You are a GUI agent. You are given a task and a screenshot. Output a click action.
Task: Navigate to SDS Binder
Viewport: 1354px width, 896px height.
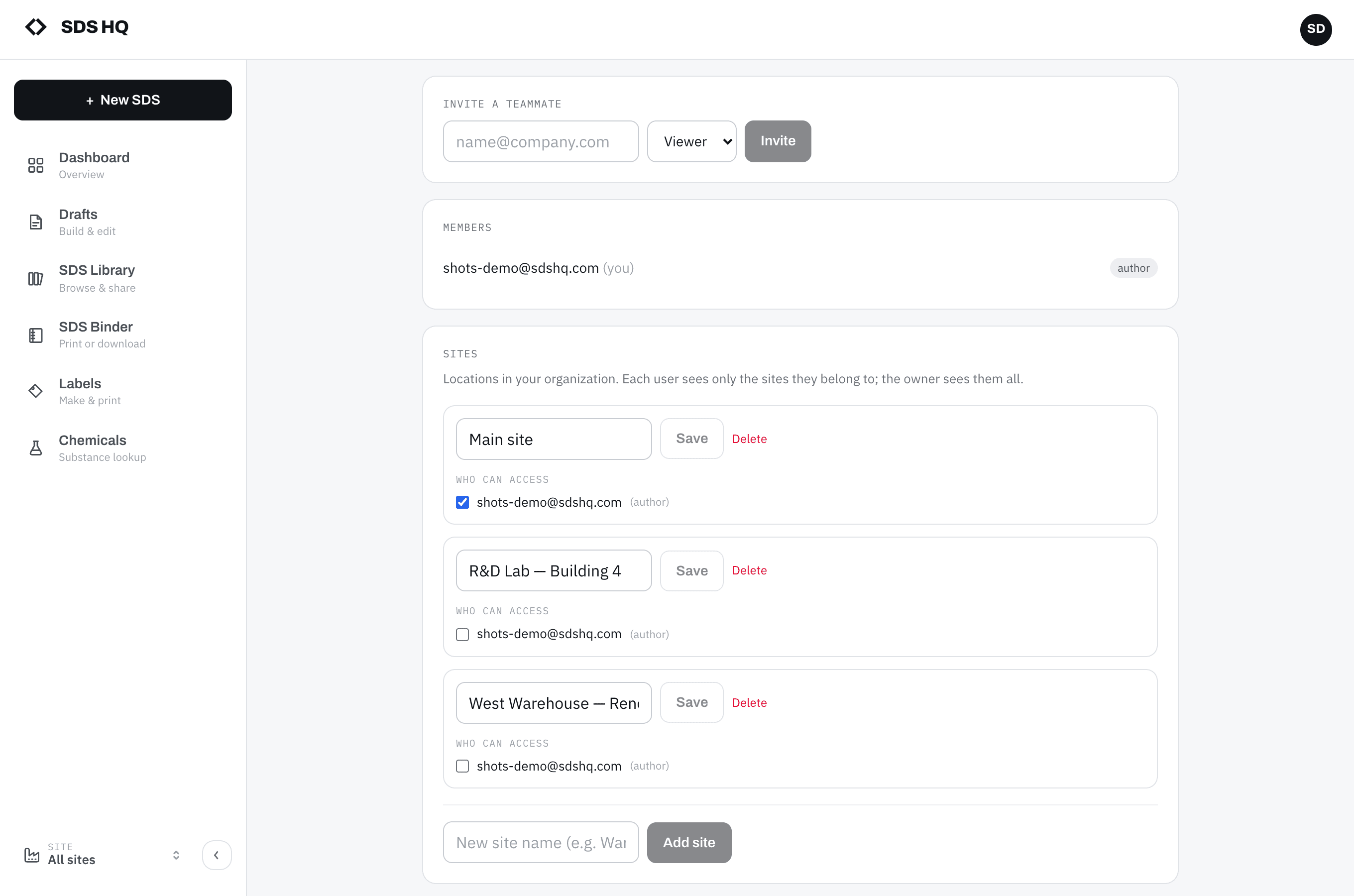point(123,335)
